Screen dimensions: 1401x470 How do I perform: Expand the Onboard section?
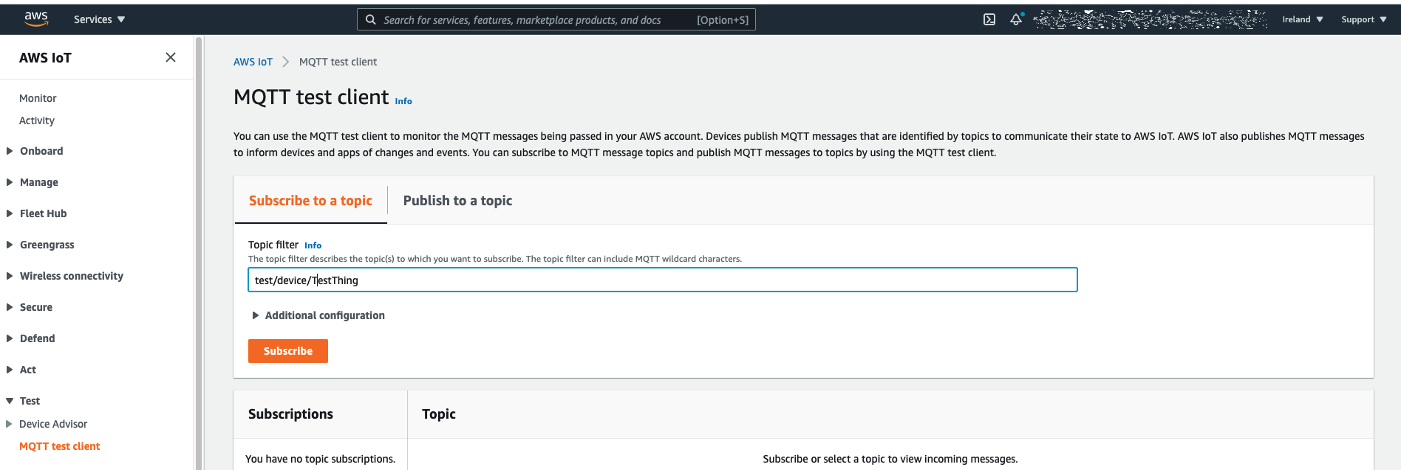[x=35, y=151]
